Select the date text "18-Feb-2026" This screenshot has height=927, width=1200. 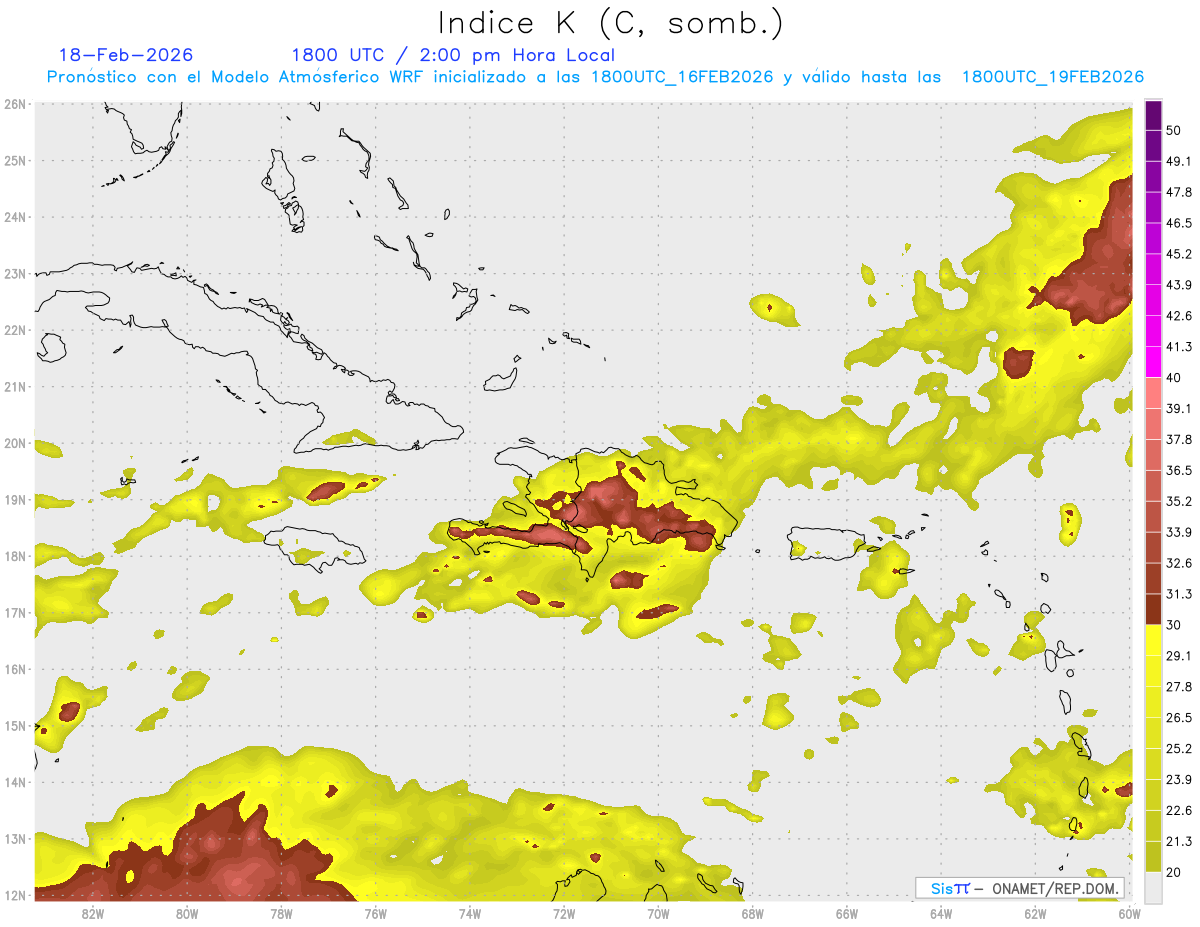pyautogui.click(x=126, y=55)
